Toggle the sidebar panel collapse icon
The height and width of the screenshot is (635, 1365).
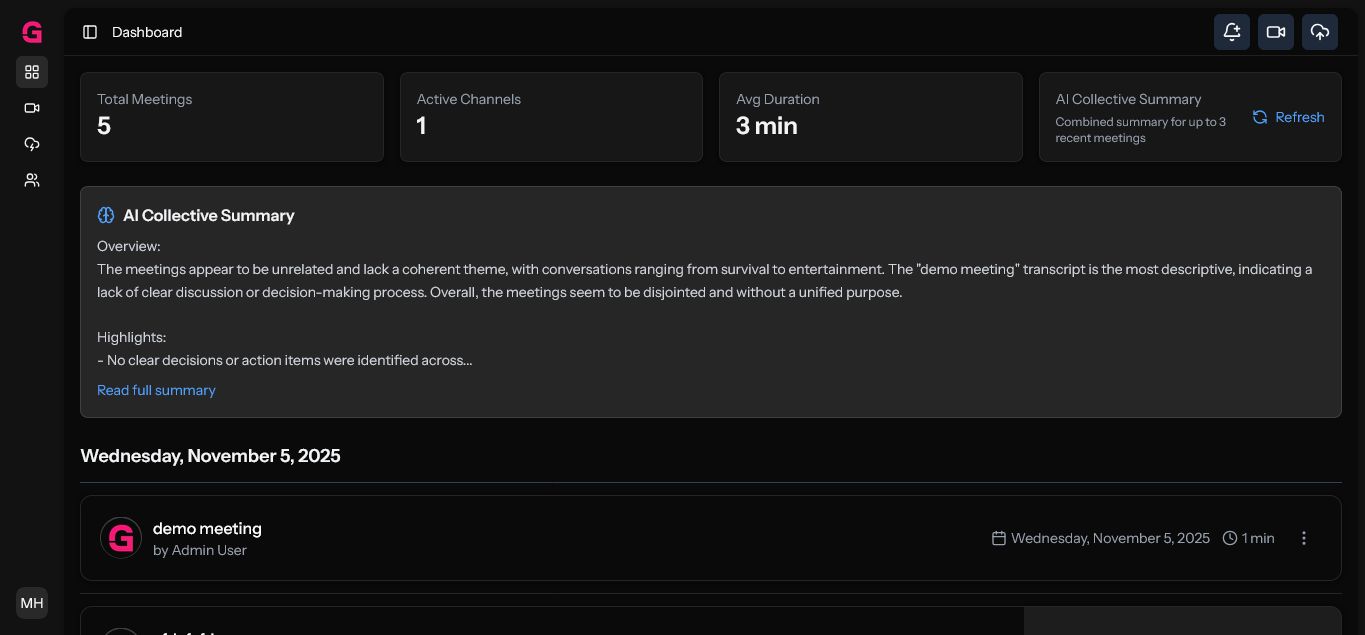(90, 32)
